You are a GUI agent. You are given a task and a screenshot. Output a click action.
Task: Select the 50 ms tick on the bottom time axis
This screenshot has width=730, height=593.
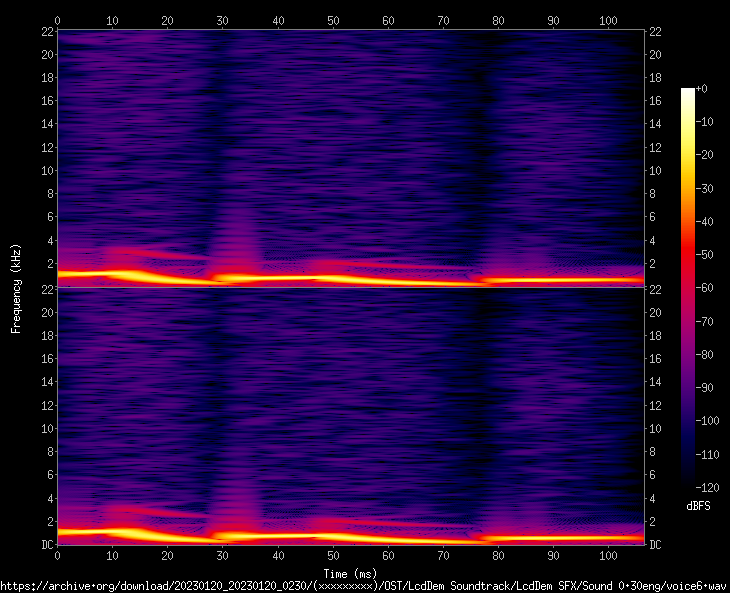pyautogui.click(x=333, y=554)
